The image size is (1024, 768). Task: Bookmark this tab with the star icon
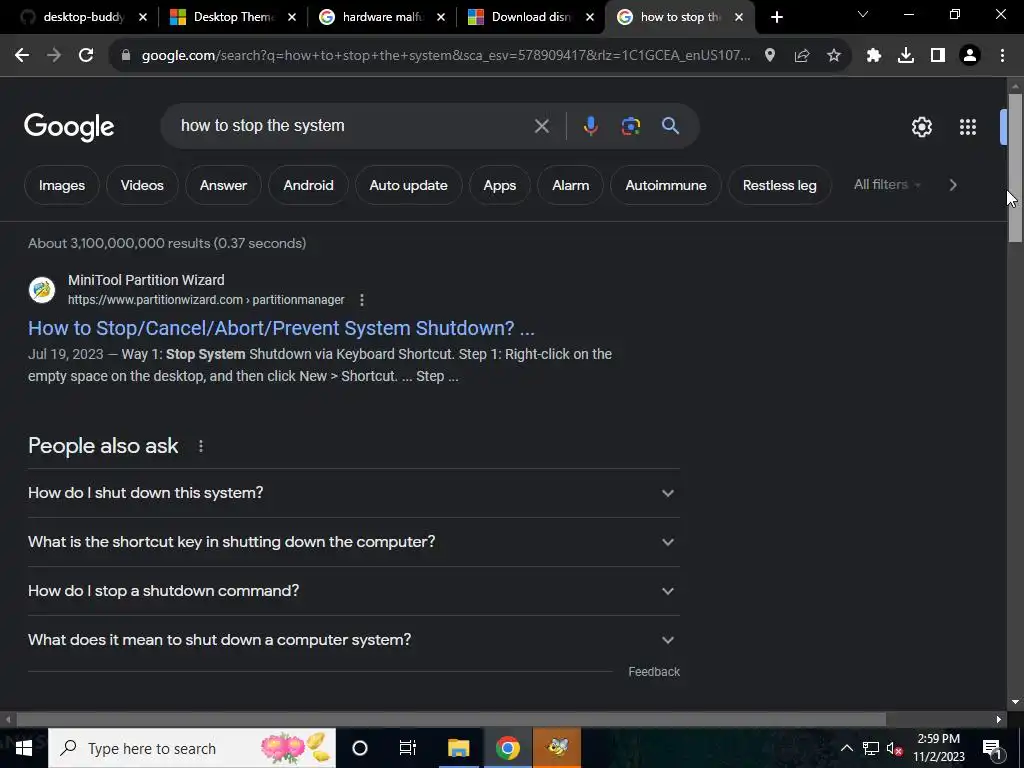pyautogui.click(x=834, y=56)
